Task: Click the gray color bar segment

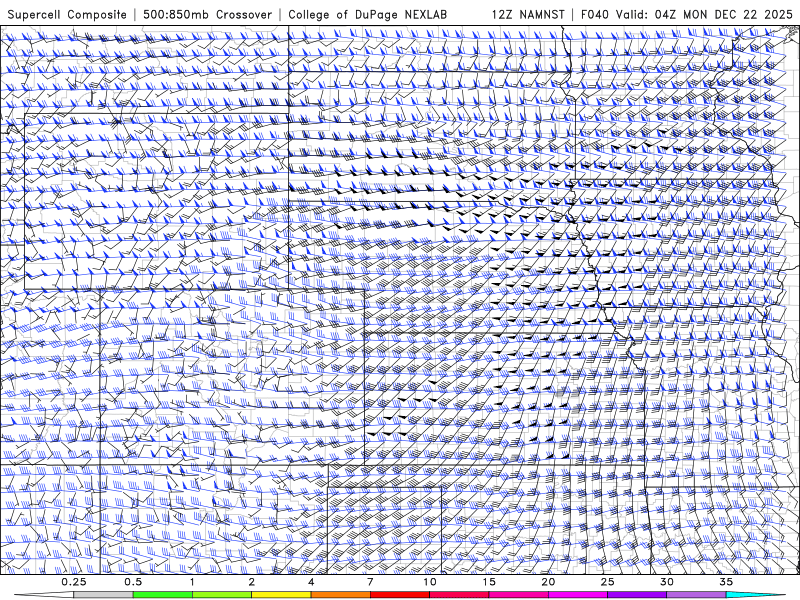Action: click(x=104, y=595)
